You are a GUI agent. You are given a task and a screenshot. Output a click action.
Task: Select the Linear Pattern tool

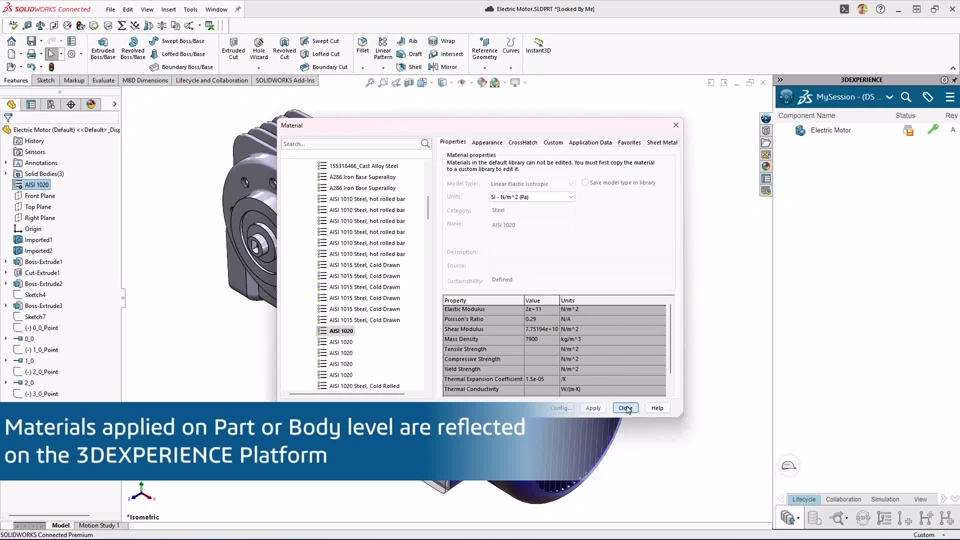[383, 48]
